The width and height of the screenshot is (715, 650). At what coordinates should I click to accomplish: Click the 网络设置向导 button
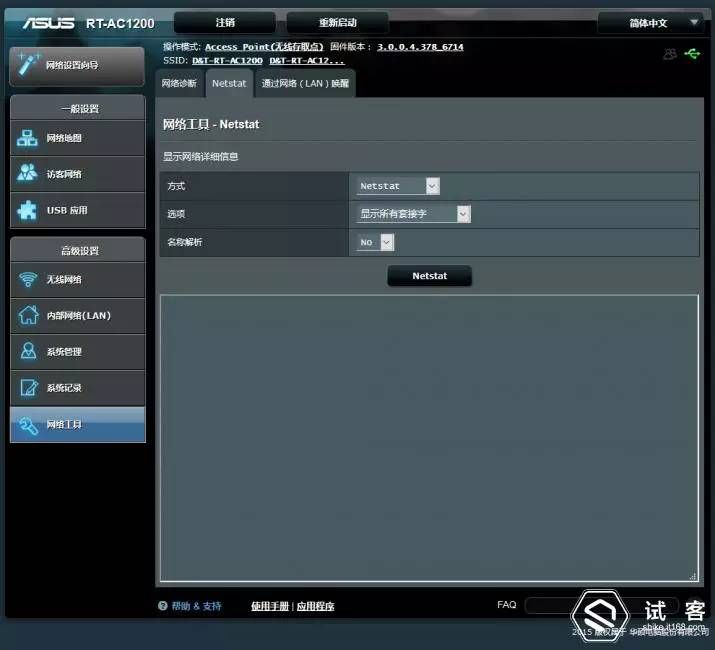click(77, 65)
